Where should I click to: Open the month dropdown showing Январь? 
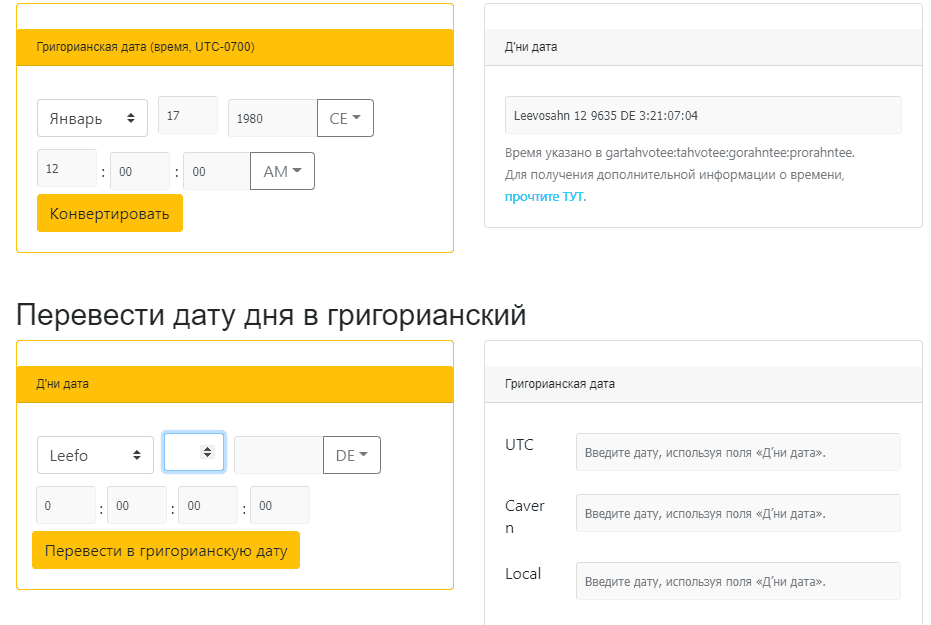coord(92,117)
